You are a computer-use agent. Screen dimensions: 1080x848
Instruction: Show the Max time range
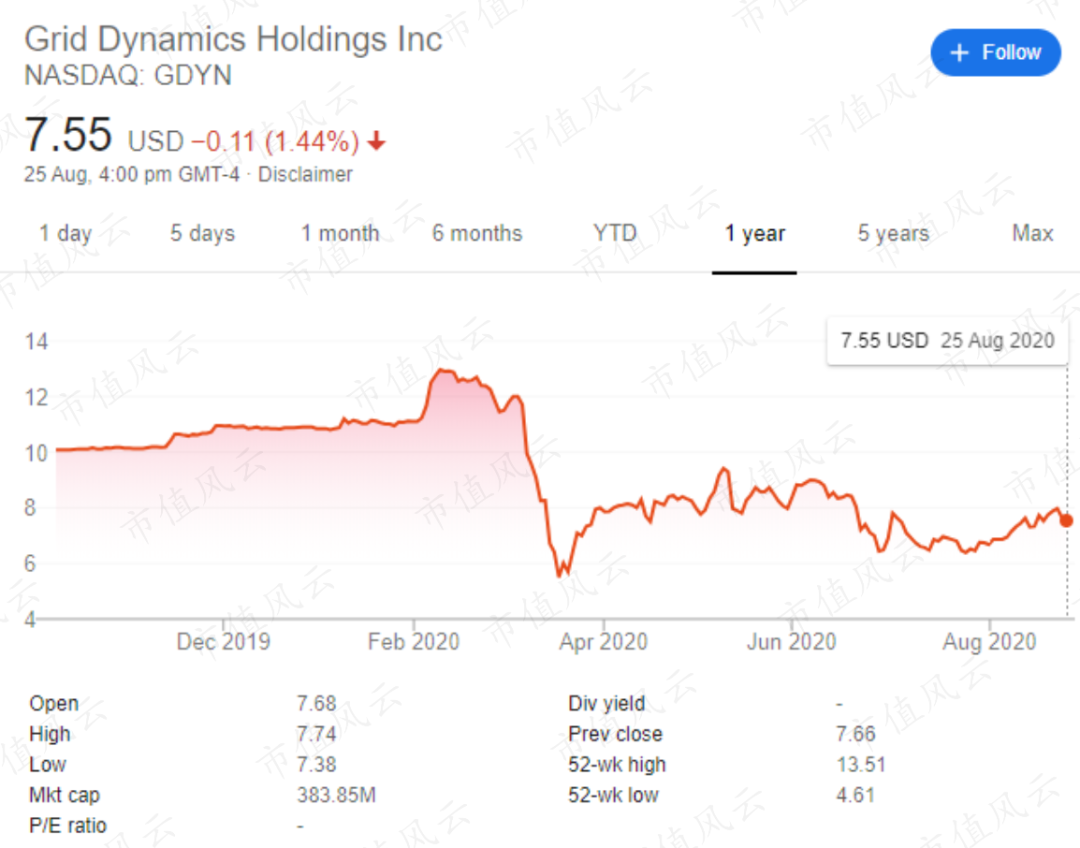click(1032, 234)
